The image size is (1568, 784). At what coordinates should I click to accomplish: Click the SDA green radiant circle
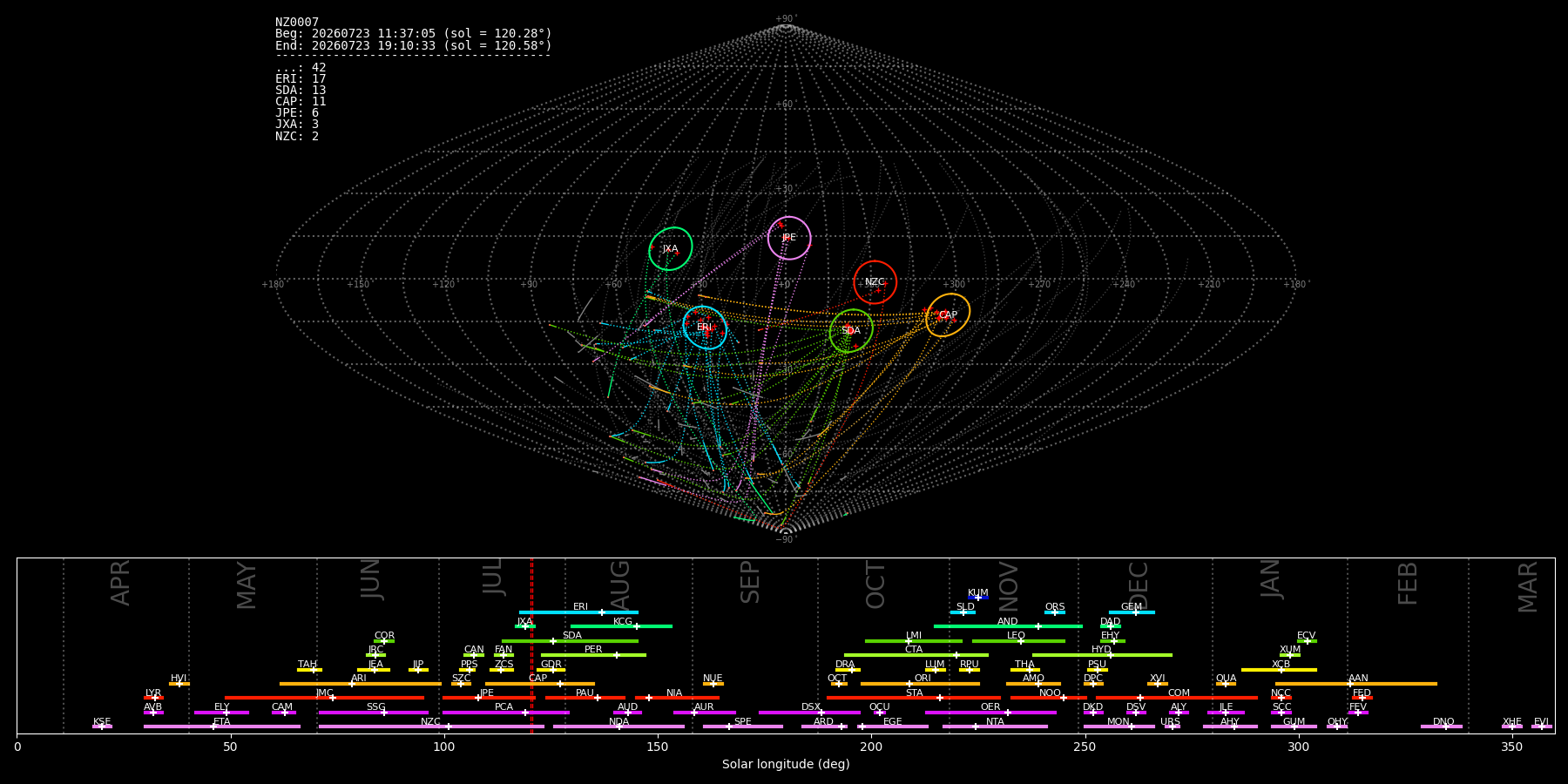point(851,331)
